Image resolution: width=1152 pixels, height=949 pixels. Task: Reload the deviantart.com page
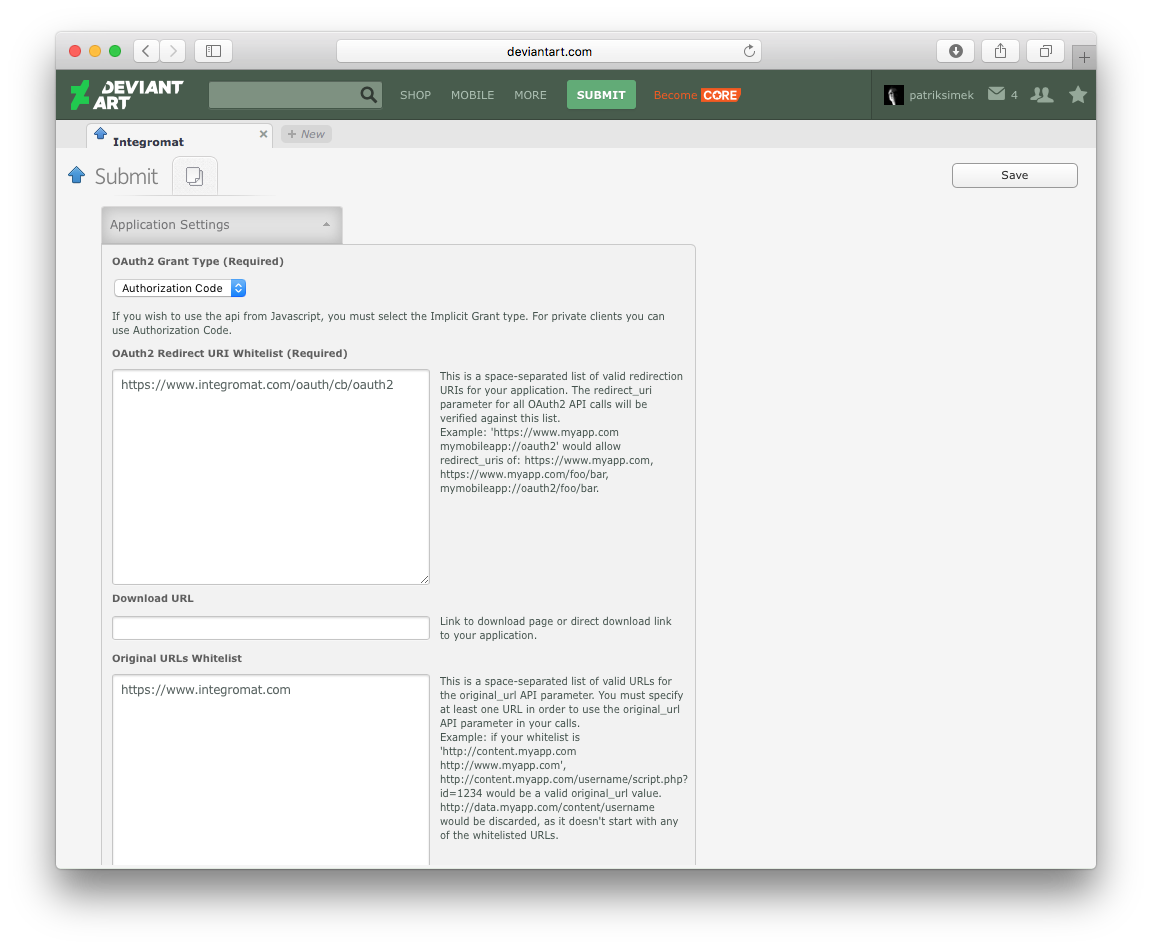pyautogui.click(x=749, y=51)
